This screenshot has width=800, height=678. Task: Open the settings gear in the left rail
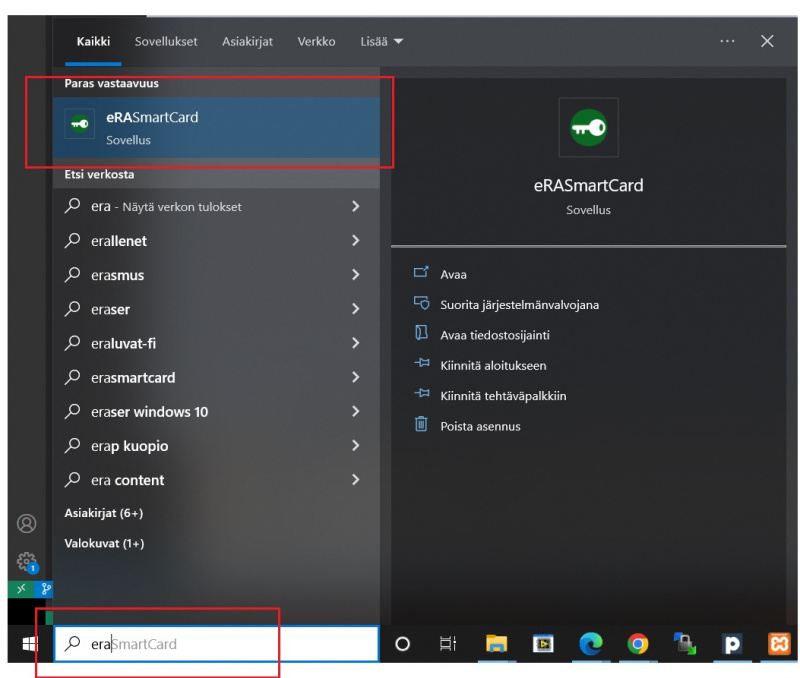click(x=27, y=562)
